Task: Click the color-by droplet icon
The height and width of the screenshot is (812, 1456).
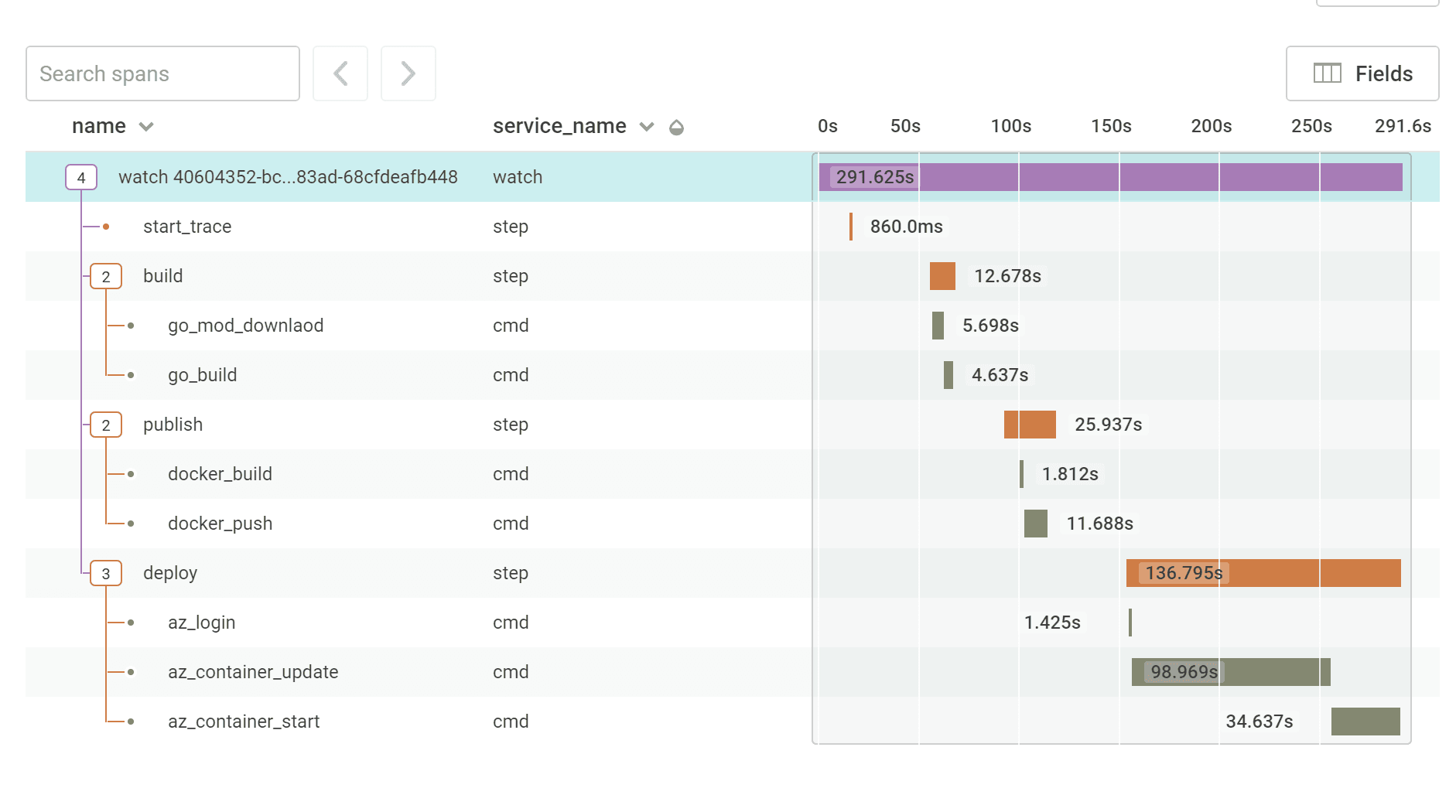Action: (x=676, y=127)
